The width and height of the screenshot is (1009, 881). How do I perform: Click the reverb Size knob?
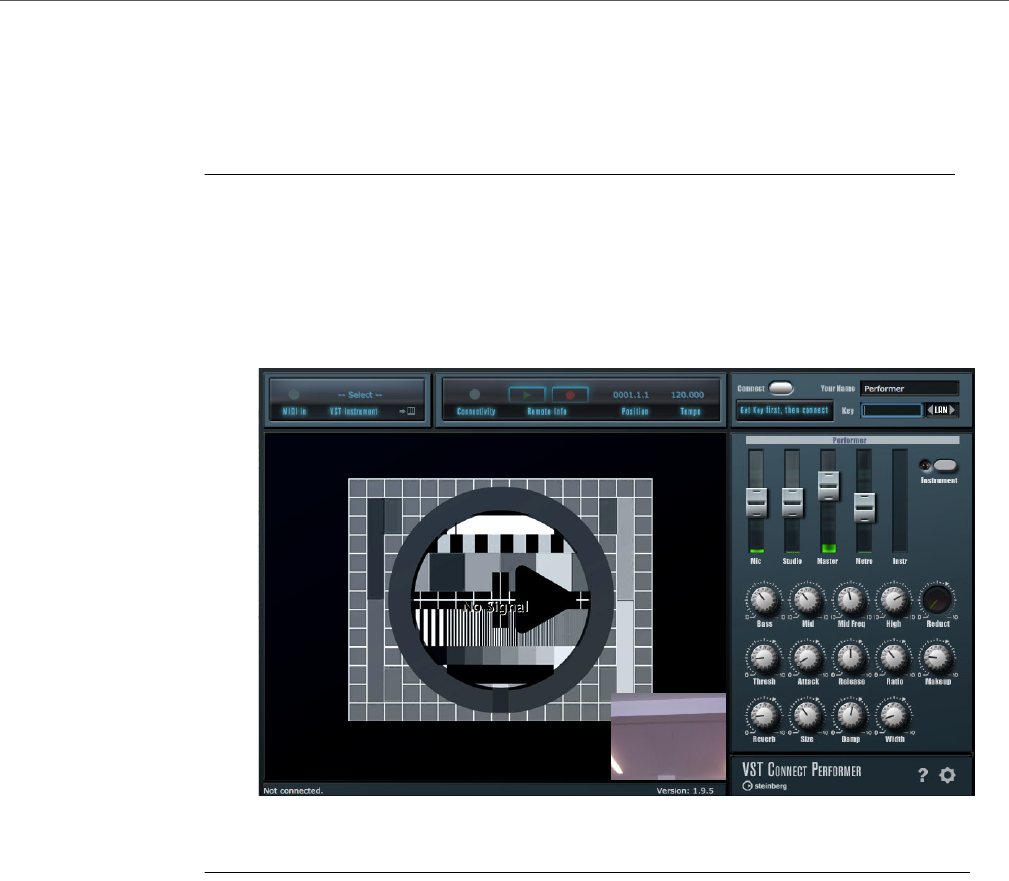tap(807, 715)
